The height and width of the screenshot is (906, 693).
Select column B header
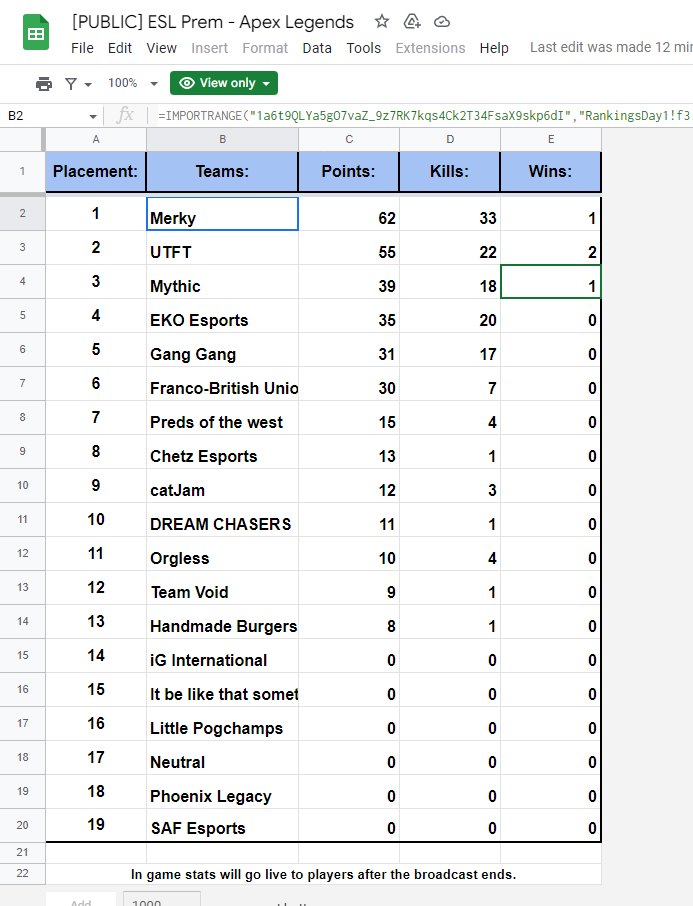click(223, 139)
